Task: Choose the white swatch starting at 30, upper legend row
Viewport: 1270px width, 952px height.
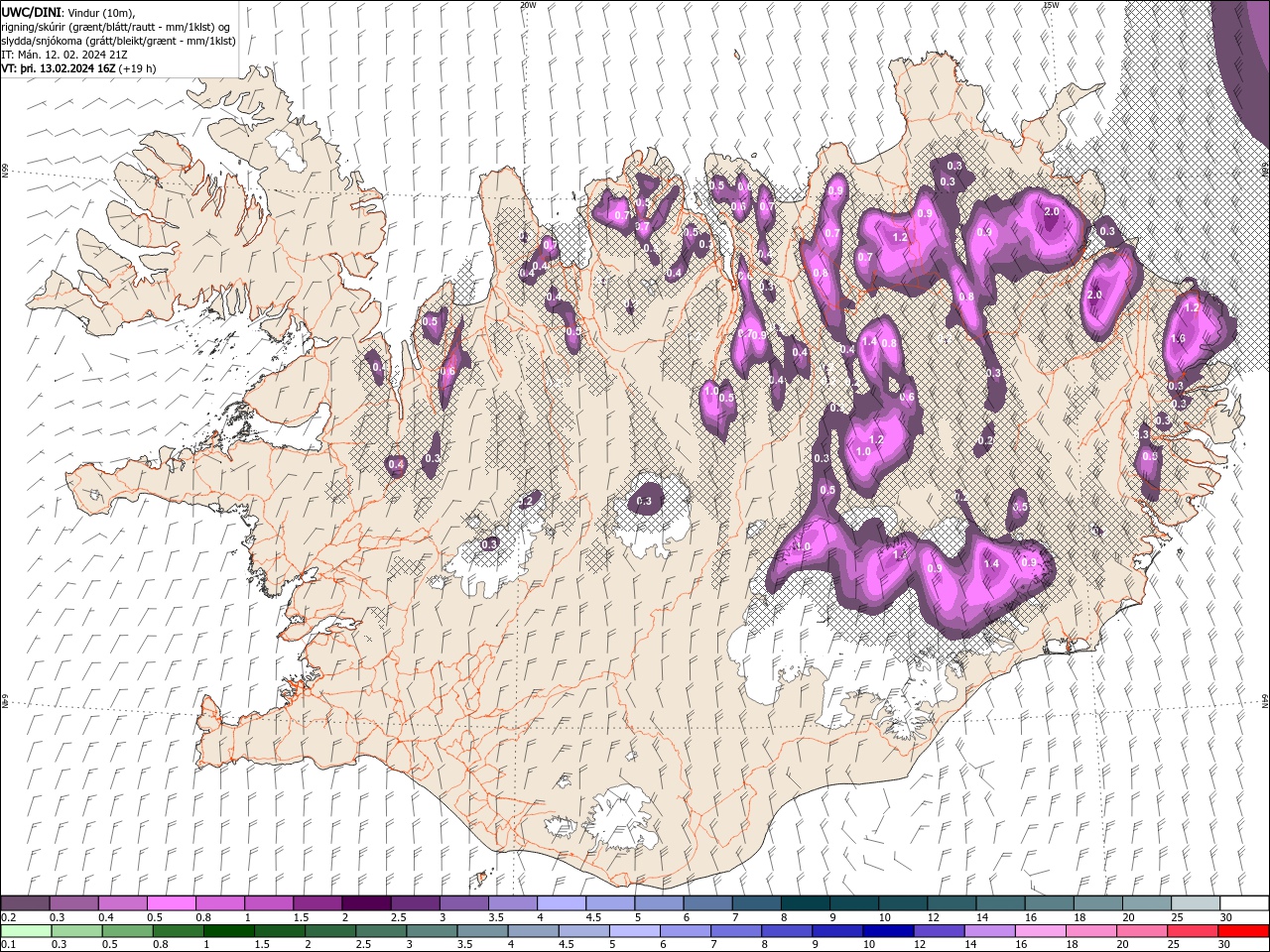Action: pyautogui.click(x=1243, y=903)
